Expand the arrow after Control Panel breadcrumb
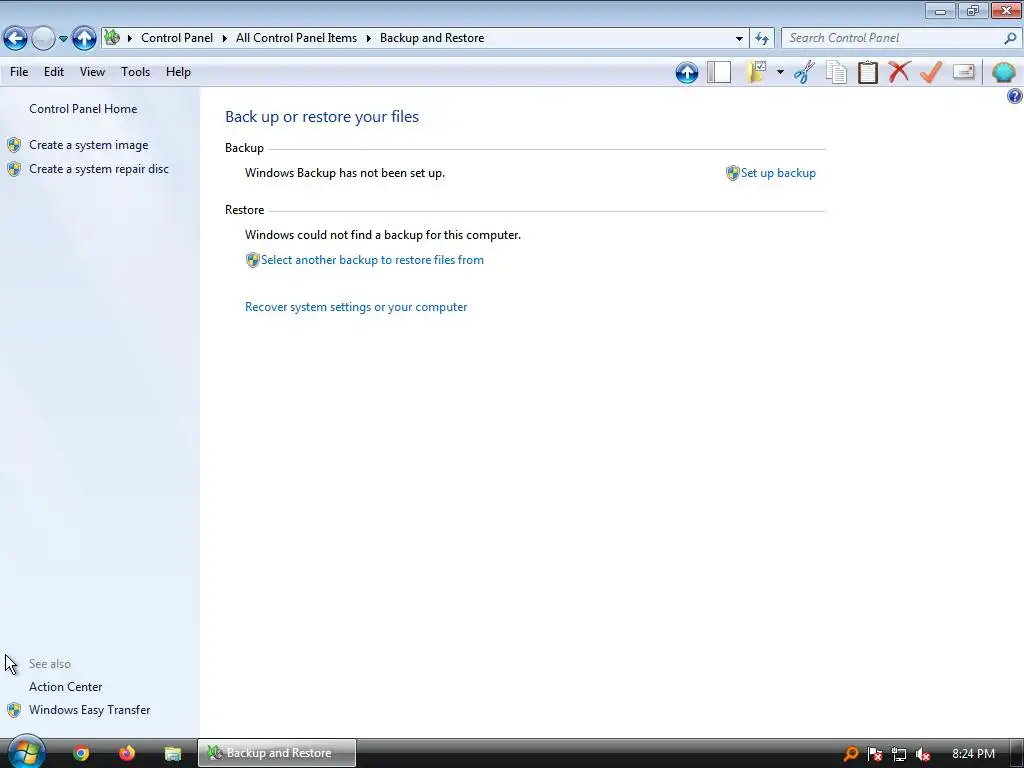 [224, 38]
